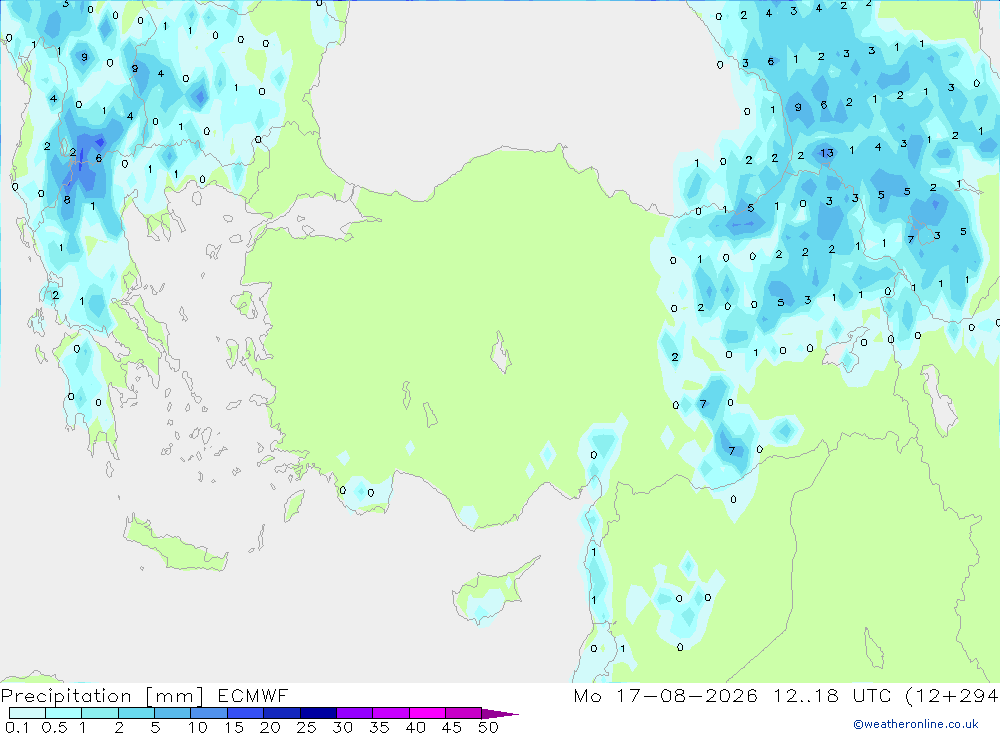Click the "10" legend scale label
Image resolution: width=1000 pixels, height=733 pixels.
coord(198,727)
